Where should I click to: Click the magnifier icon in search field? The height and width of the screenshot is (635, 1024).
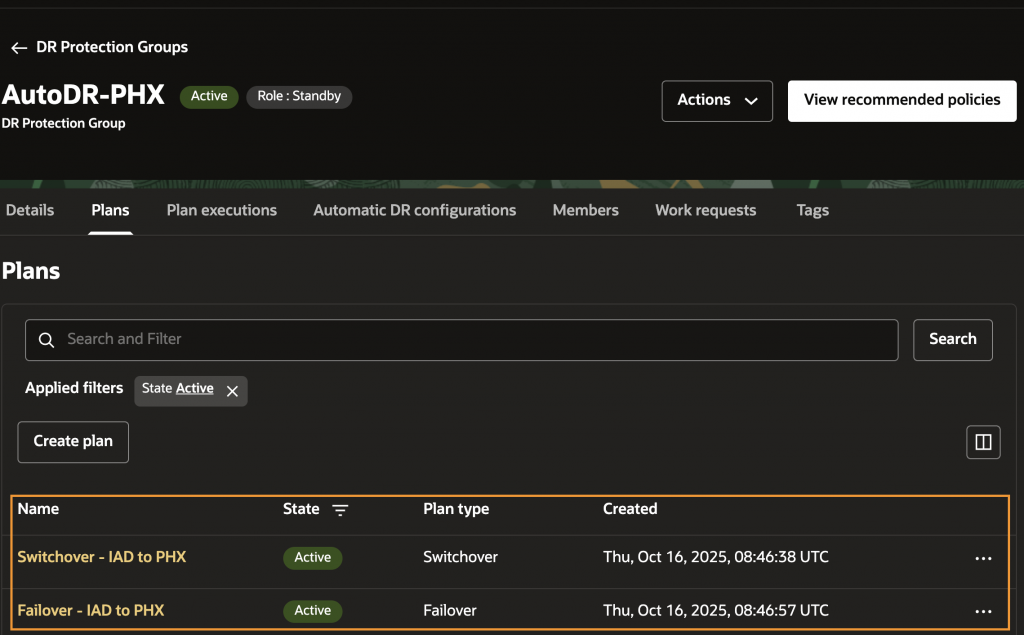46,340
